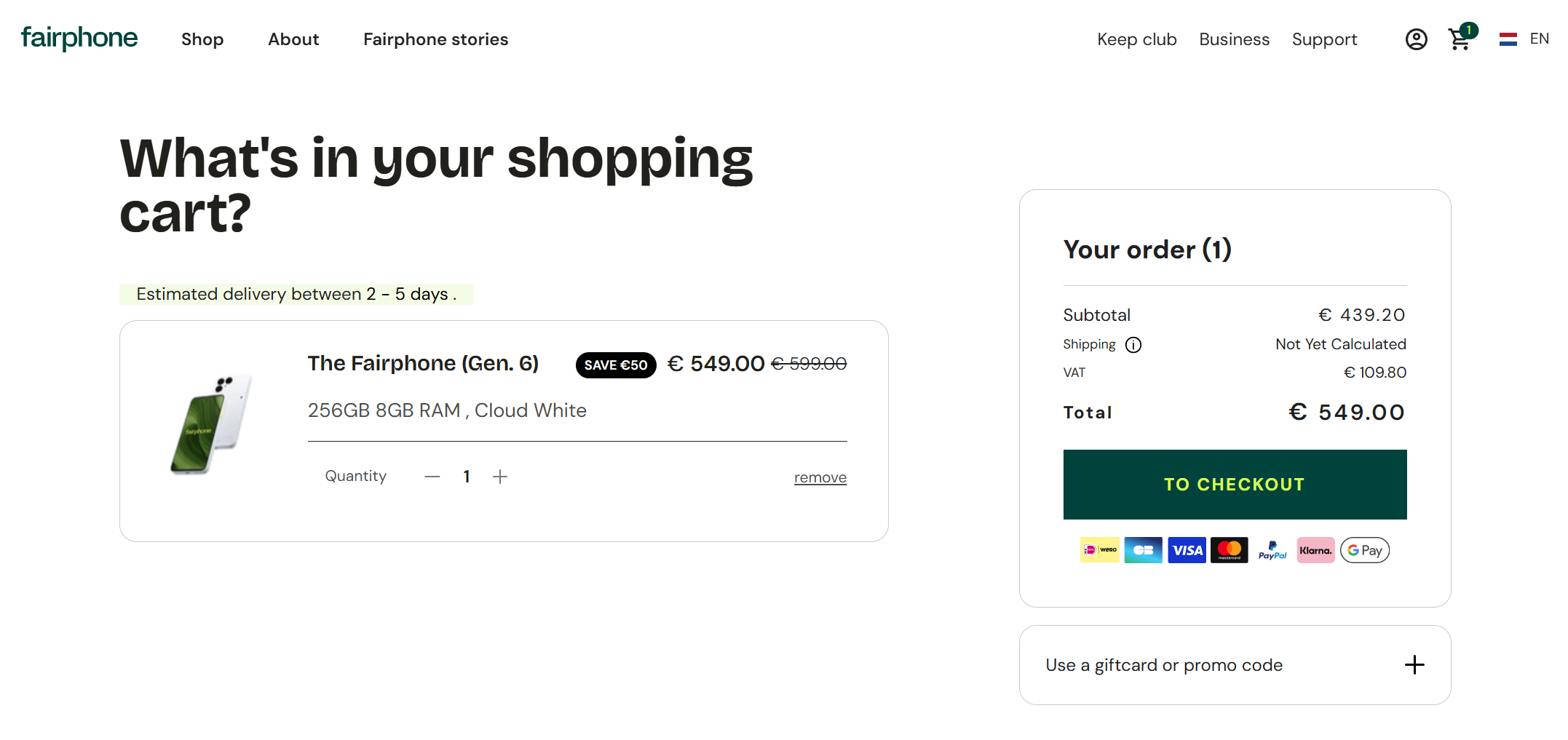1568x740 pixels.
Task: Click the Fairphone product thumbnail image
Action: pos(211,425)
